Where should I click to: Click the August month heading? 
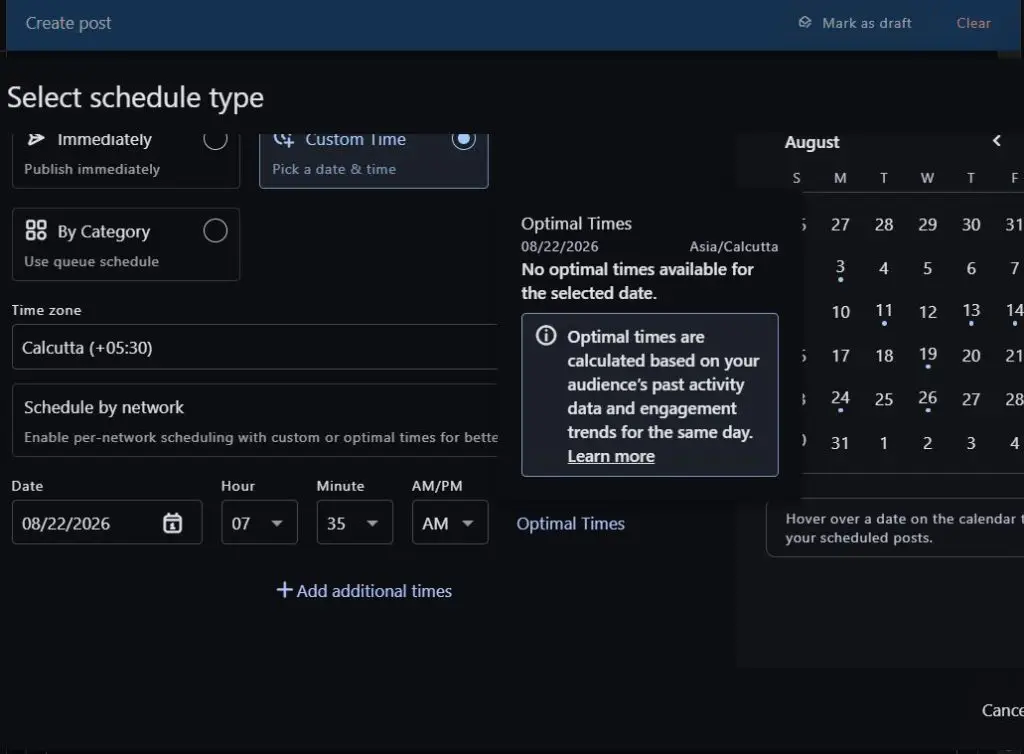click(812, 142)
